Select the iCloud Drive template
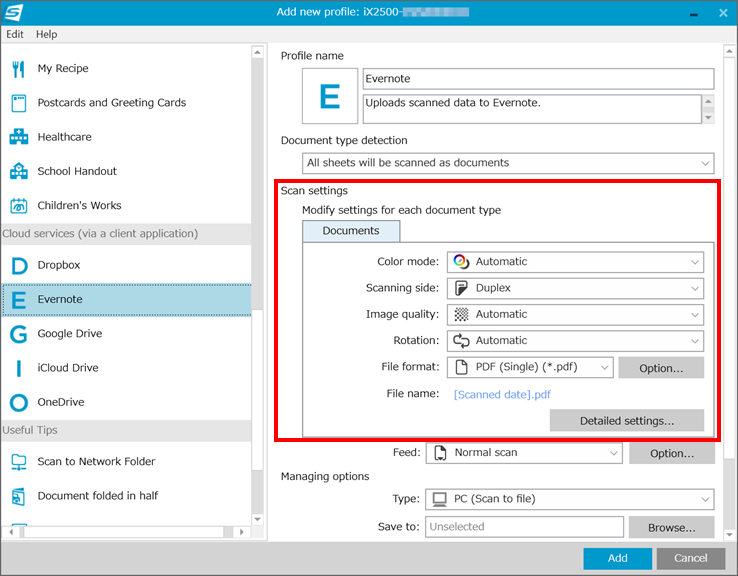Screen dimensions: 738x576 click(x=126, y=368)
